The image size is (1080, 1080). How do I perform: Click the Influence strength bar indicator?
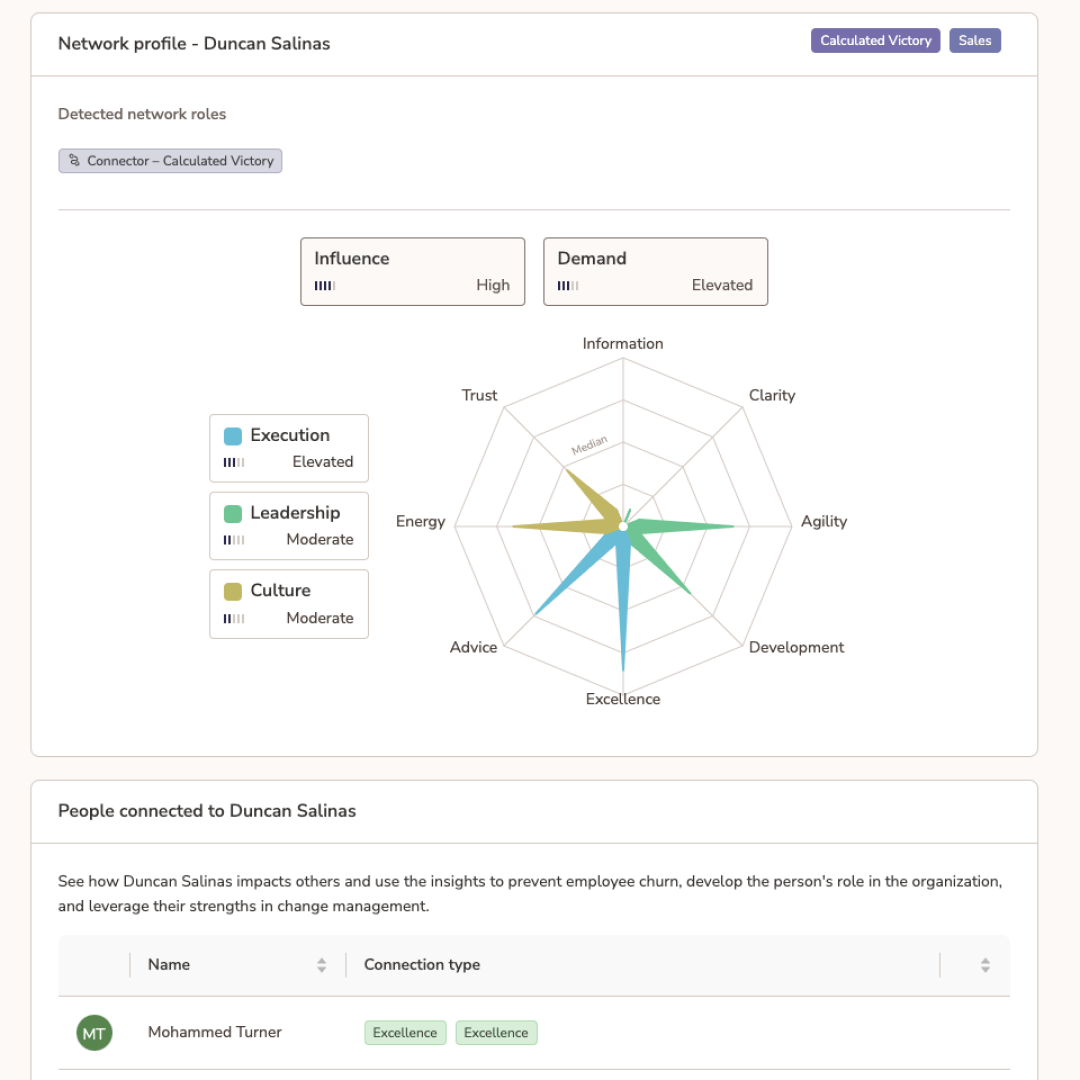[324, 285]
